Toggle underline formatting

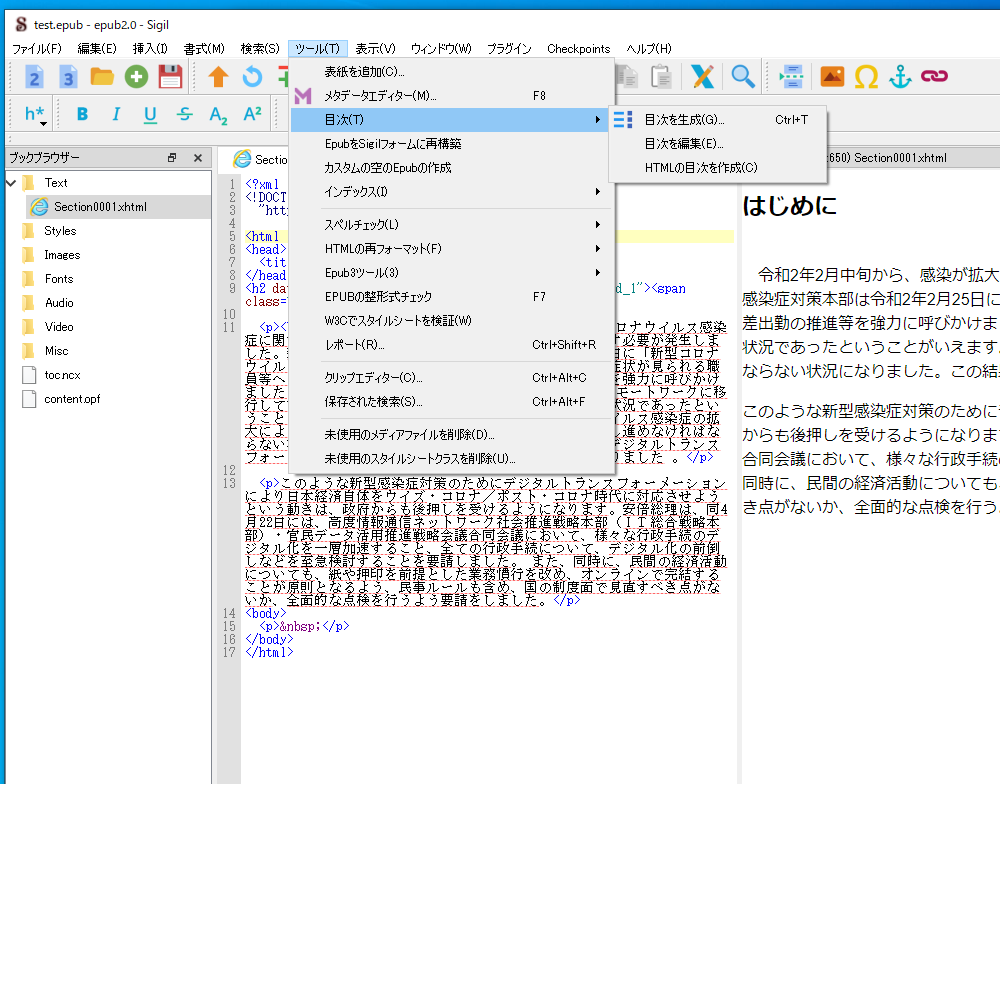click(x=150, y=114)
